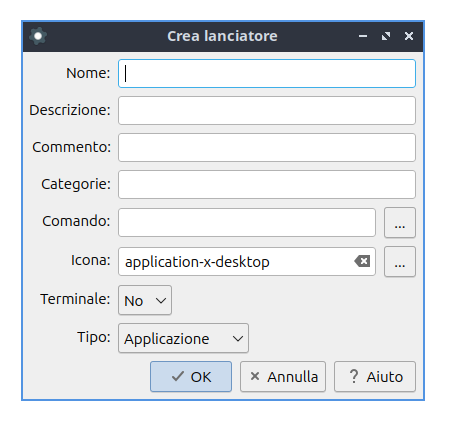Maximize the Crea lanciatore dialog

click(386, 36)
